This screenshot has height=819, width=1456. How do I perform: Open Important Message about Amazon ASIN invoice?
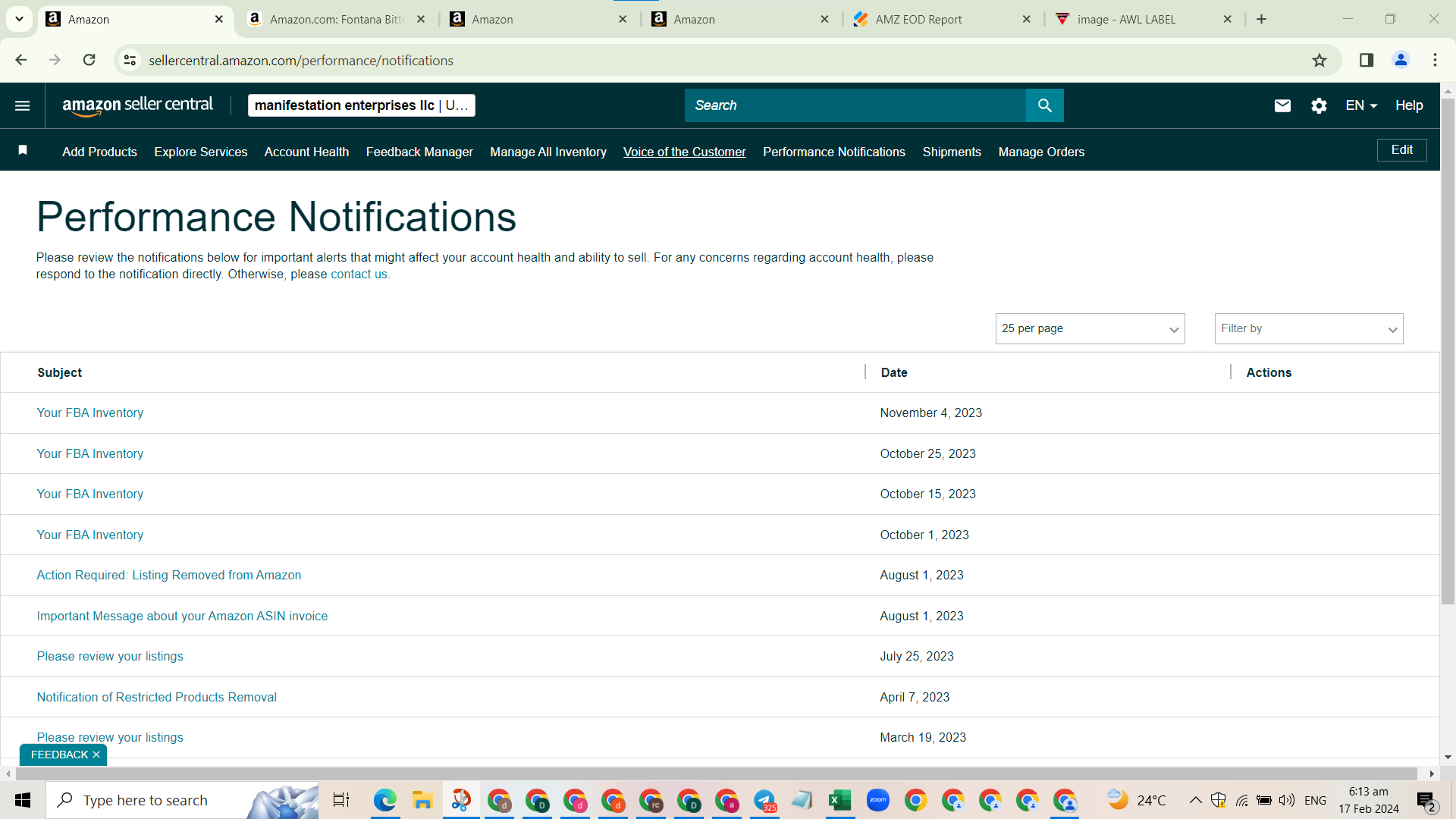point(182,616)
